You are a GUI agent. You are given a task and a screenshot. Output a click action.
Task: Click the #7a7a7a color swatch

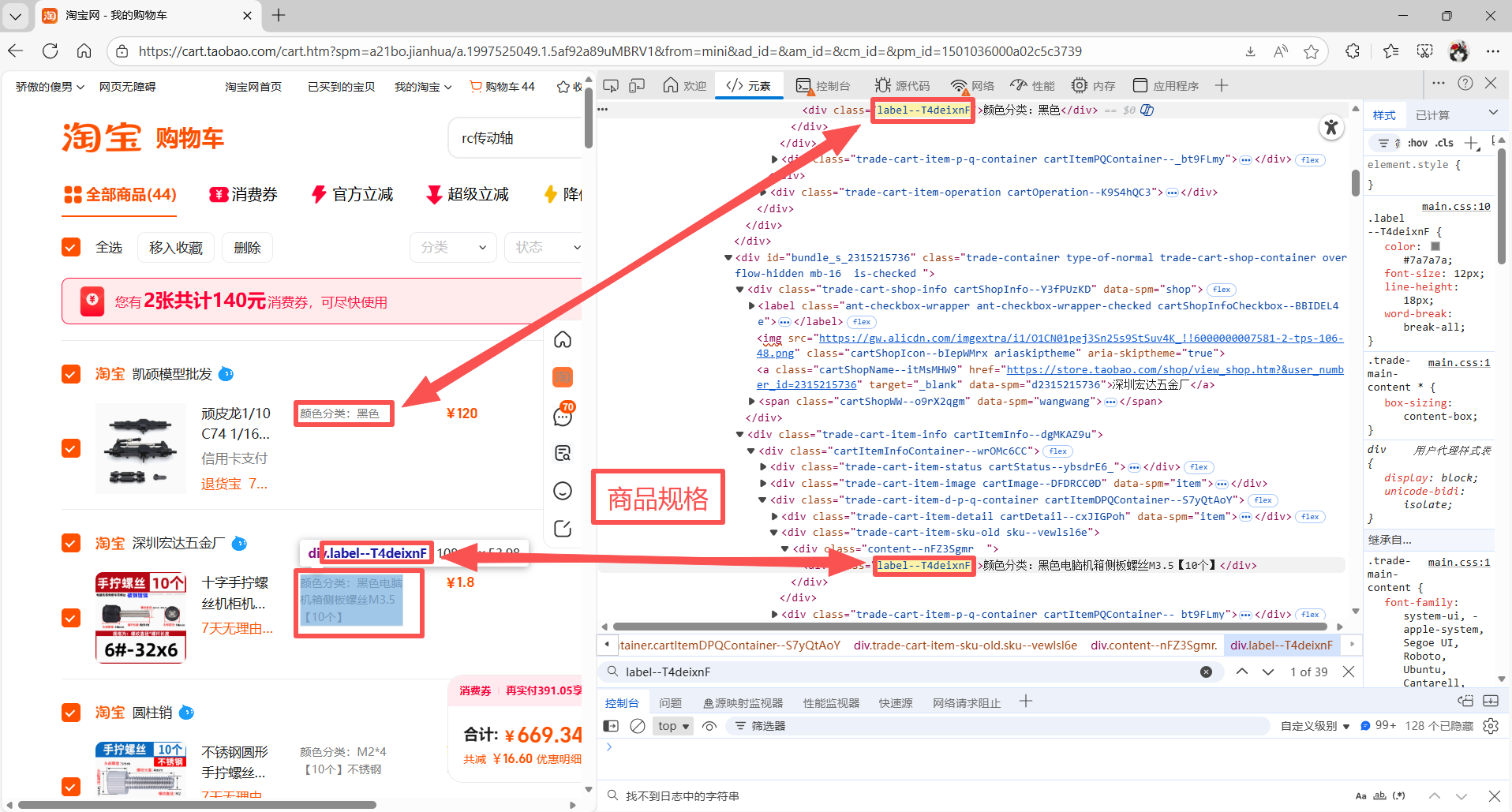click(x=1435, y=246)
